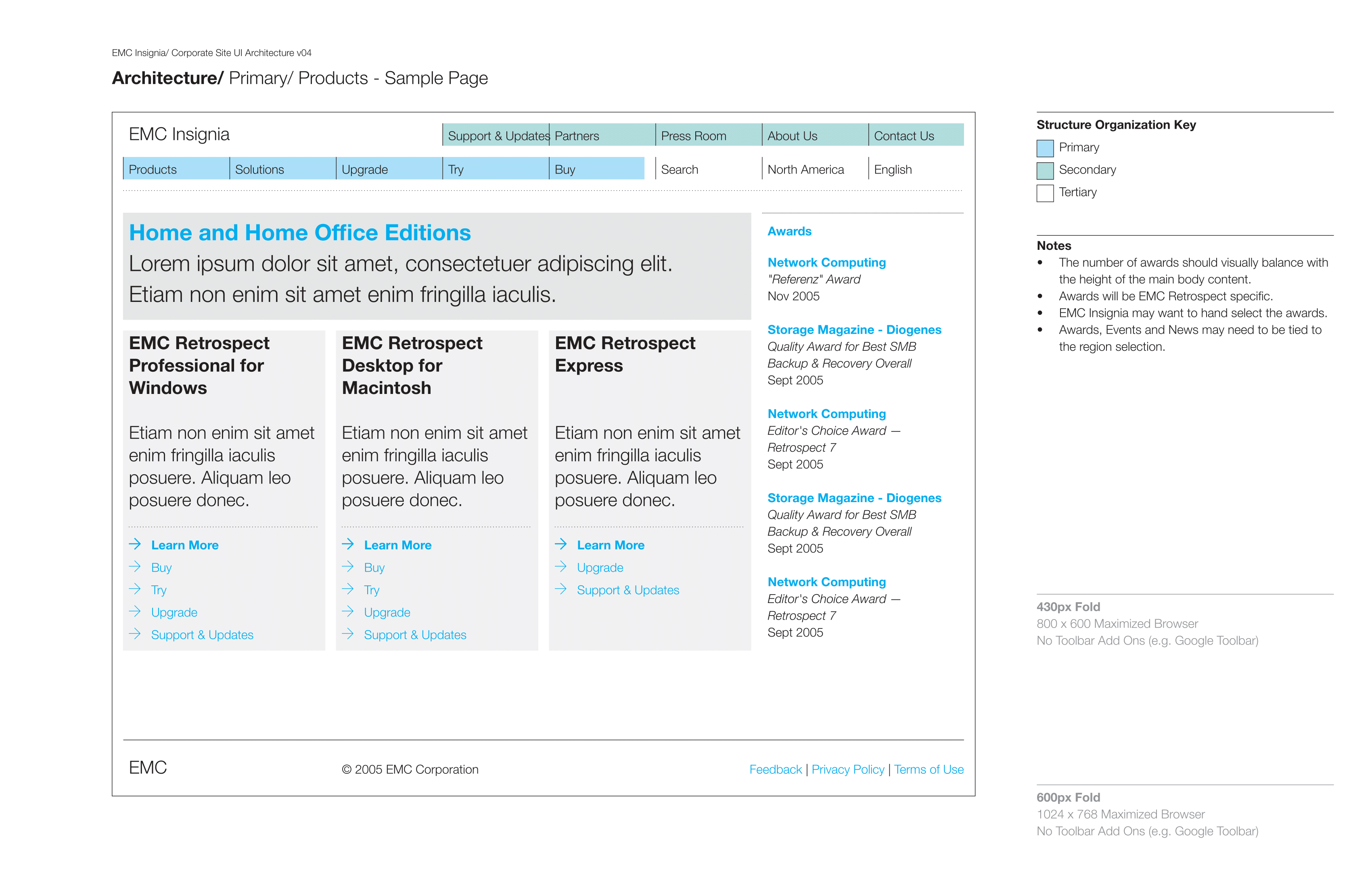1372x888 pixels.
Task: Click the Awards heading in the sidebar
Action: [x=789, y=231]
